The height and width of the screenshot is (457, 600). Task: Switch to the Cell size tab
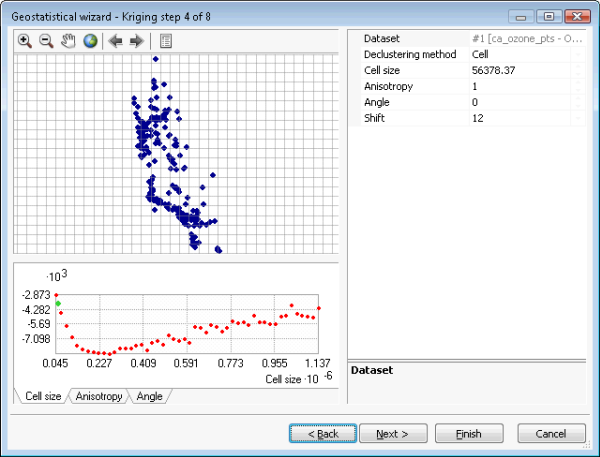pyautogui.click(x=42, y=397)
